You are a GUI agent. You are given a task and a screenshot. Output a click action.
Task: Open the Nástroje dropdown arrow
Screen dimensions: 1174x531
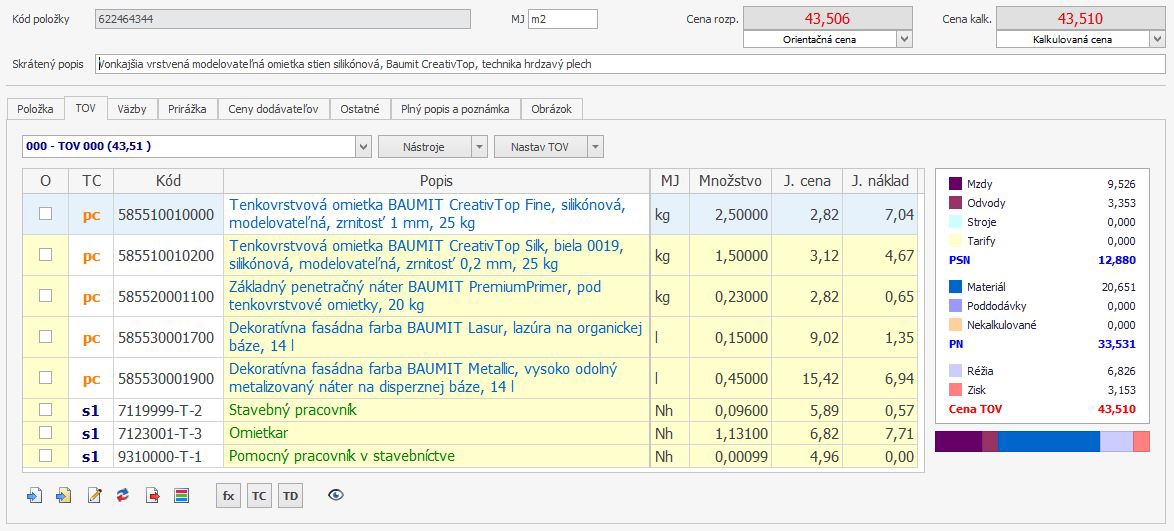tap(479, 147)
